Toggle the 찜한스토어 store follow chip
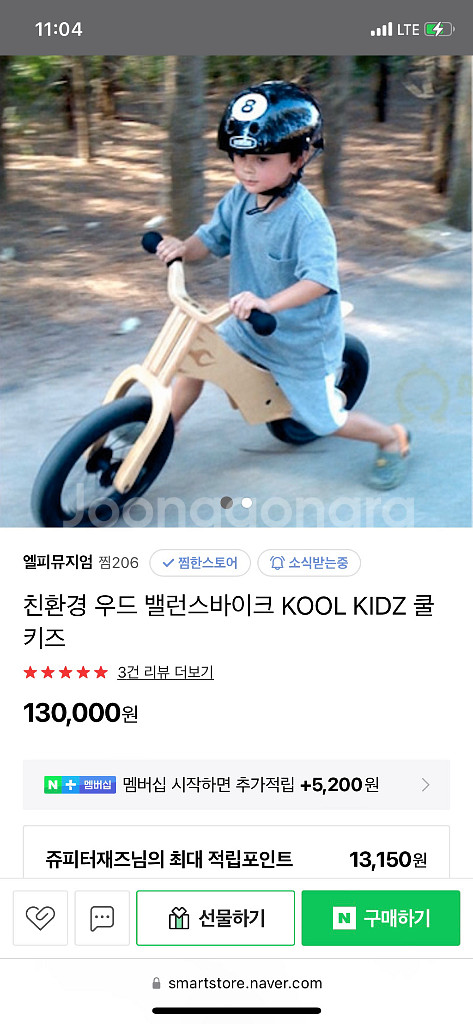 (x=200, y=562)
